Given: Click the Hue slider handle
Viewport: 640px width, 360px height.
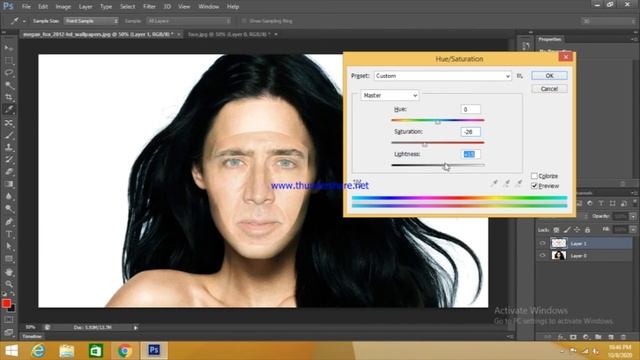Looking at the screenshot, I should pyautogui.click(x=438, y=122).
